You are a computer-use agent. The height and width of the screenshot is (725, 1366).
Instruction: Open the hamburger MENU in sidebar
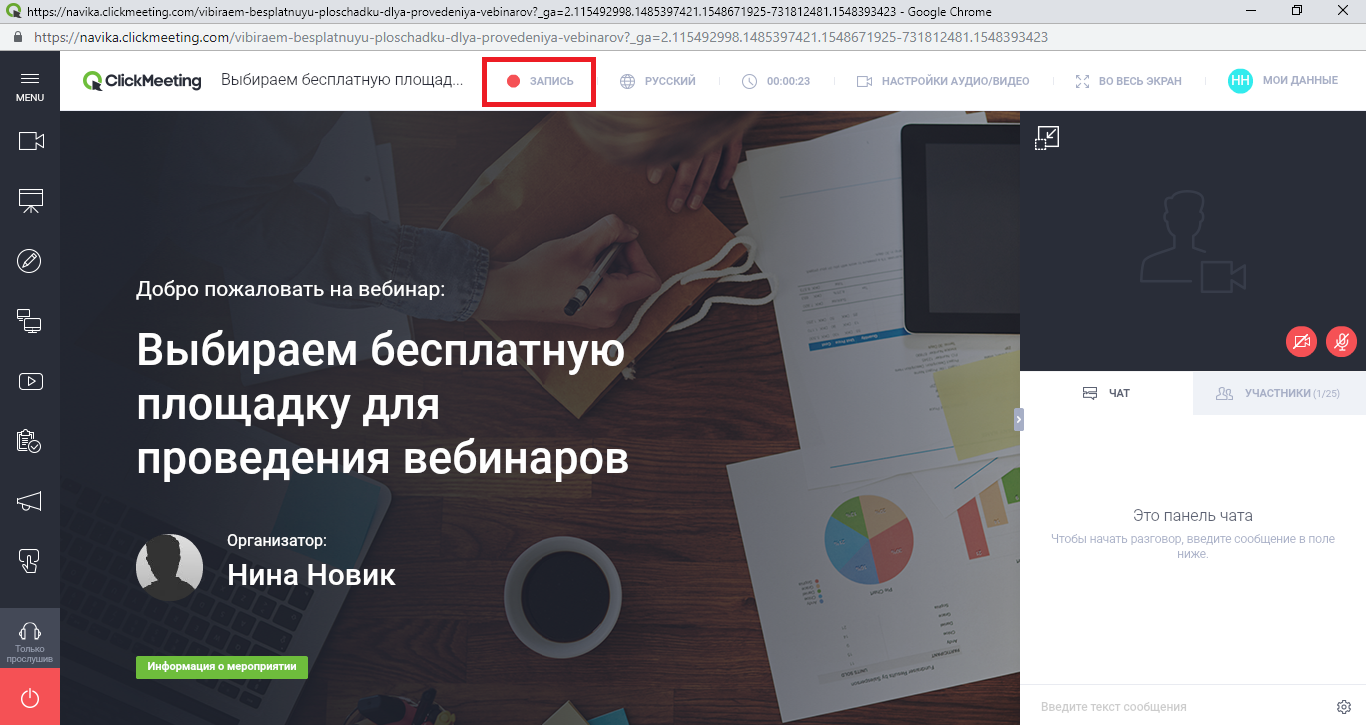coord(30,85)
